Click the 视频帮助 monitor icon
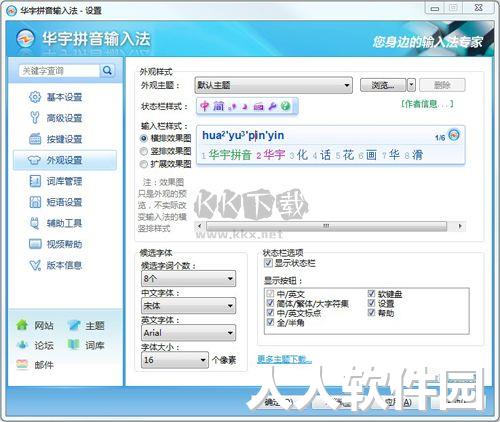 point(35,244)
